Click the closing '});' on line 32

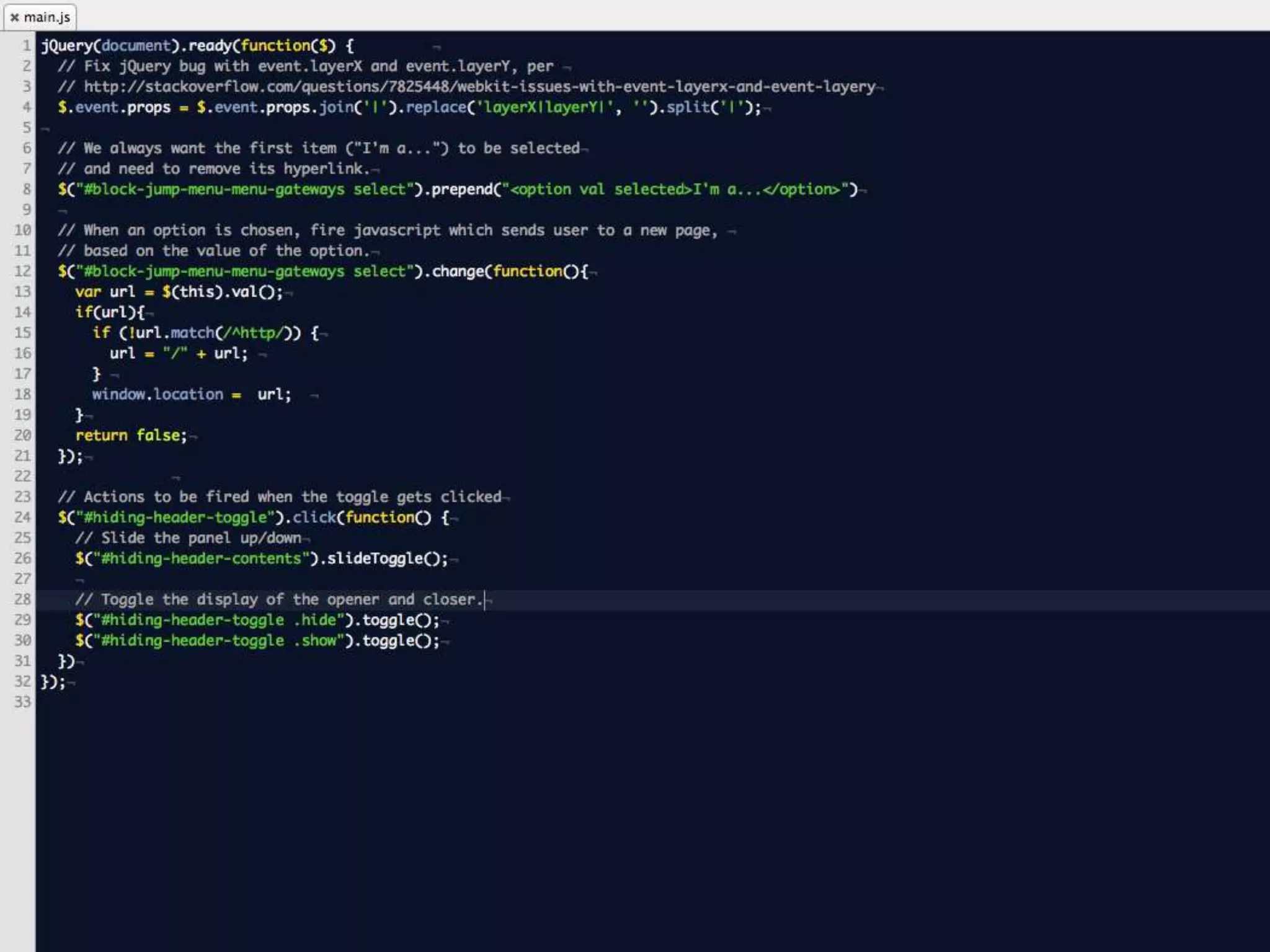[53, 681]
